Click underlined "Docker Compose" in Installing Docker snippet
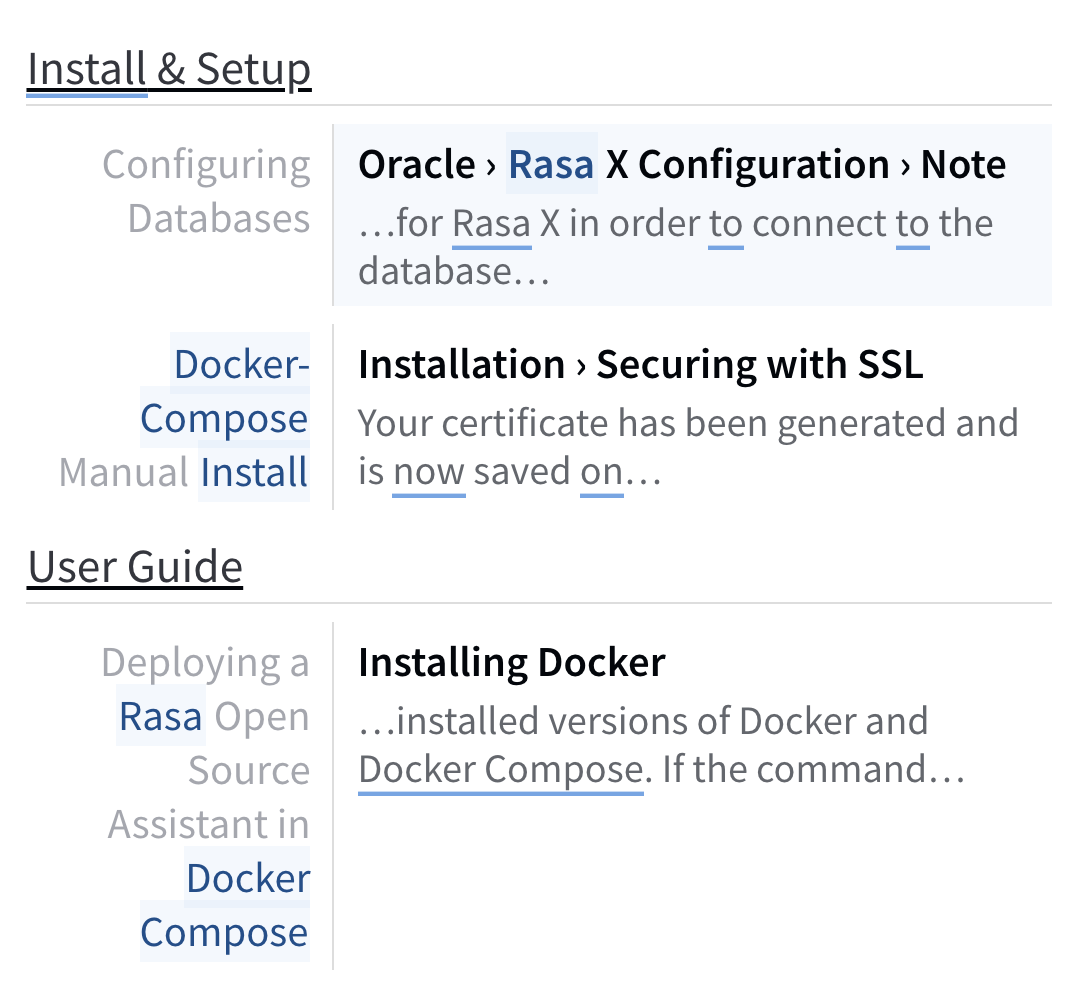 500,770
